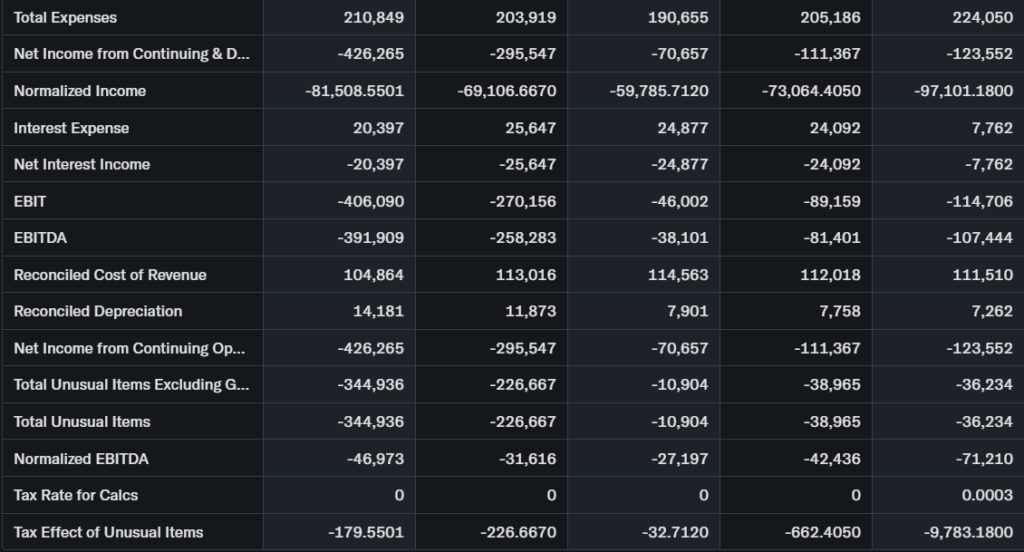Select the Net Interest Income row label

click(x=82, y=165)
